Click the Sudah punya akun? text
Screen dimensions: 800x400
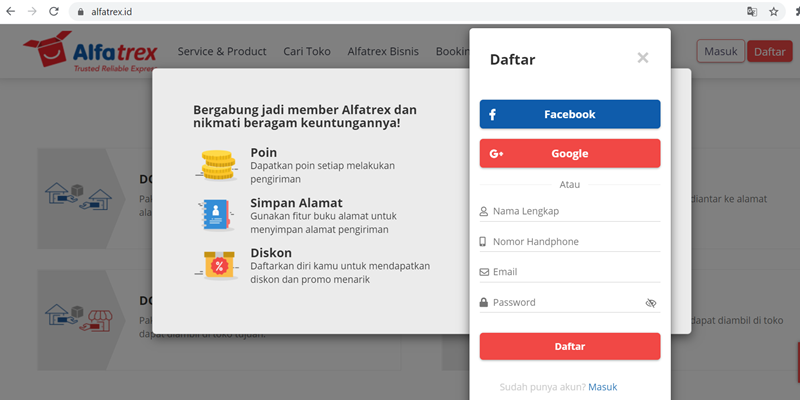pos(543,387)
